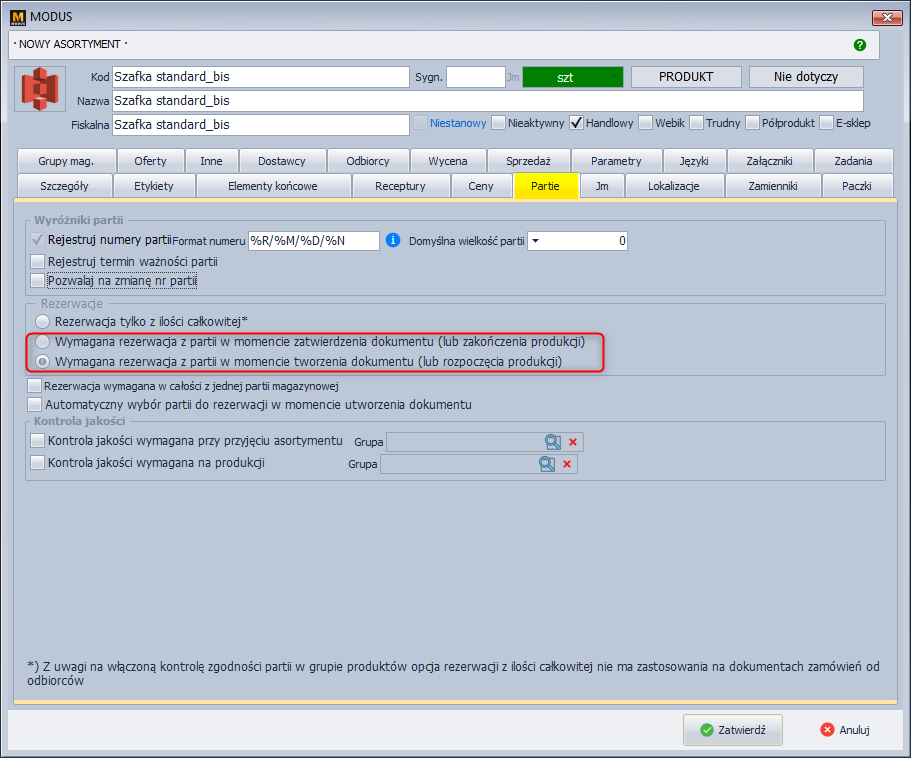Click the green help question mark icon
This screenshot has width=911, height=758.
tap(859, 45)
